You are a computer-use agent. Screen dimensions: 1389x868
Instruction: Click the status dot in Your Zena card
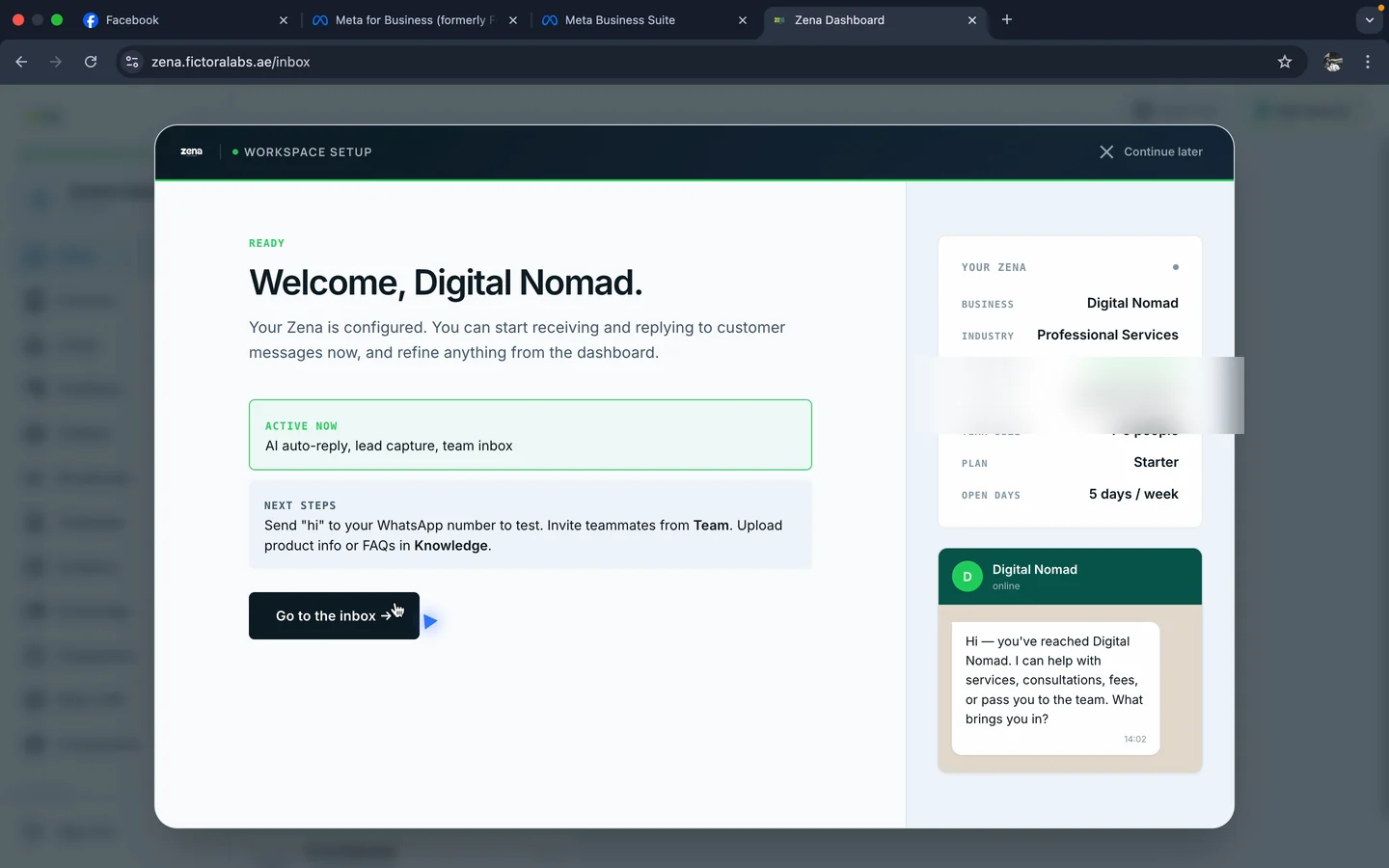pos(1175,267)
